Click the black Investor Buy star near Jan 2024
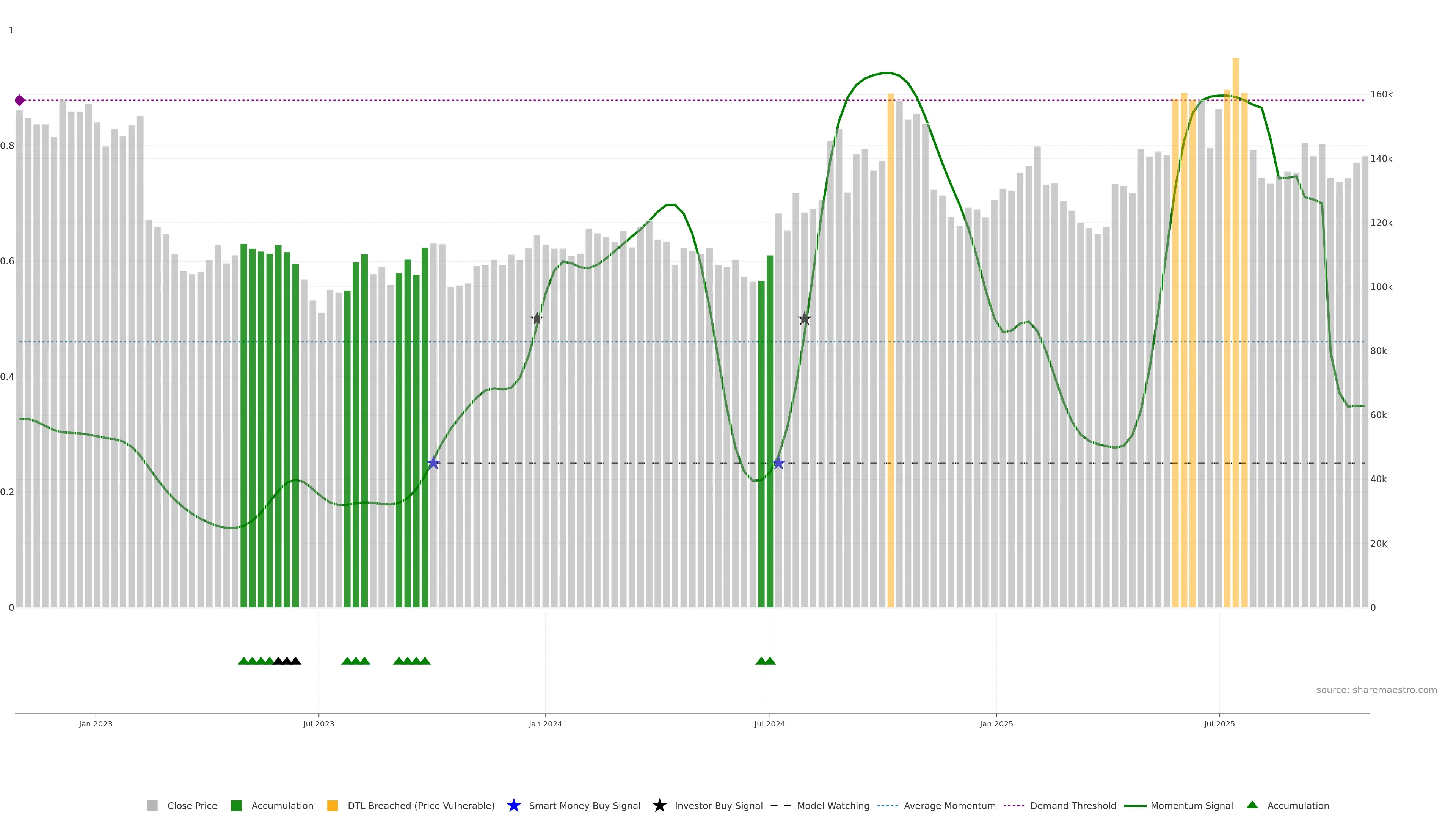Screen dimensions: 1456x819 537,319
